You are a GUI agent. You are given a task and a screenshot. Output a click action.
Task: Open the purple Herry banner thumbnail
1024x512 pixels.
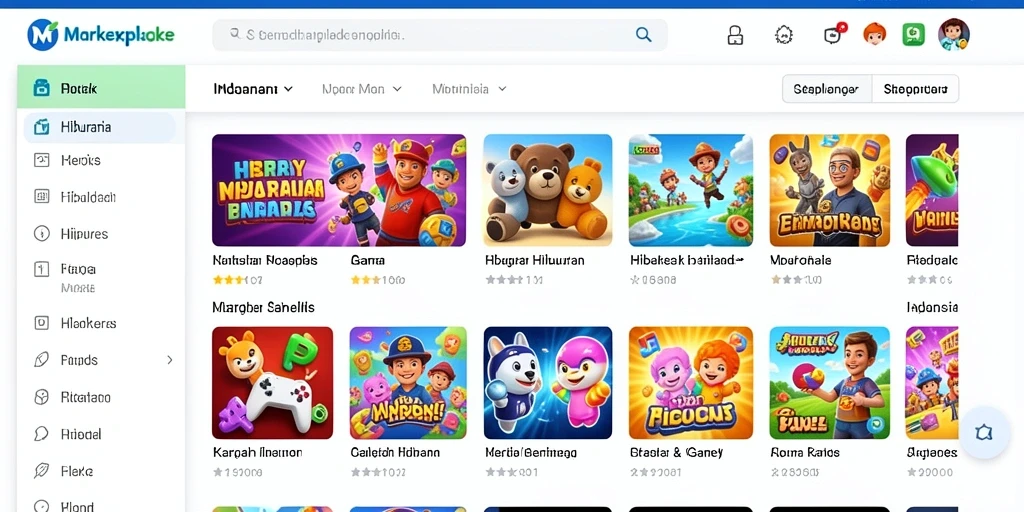point(339,190)
